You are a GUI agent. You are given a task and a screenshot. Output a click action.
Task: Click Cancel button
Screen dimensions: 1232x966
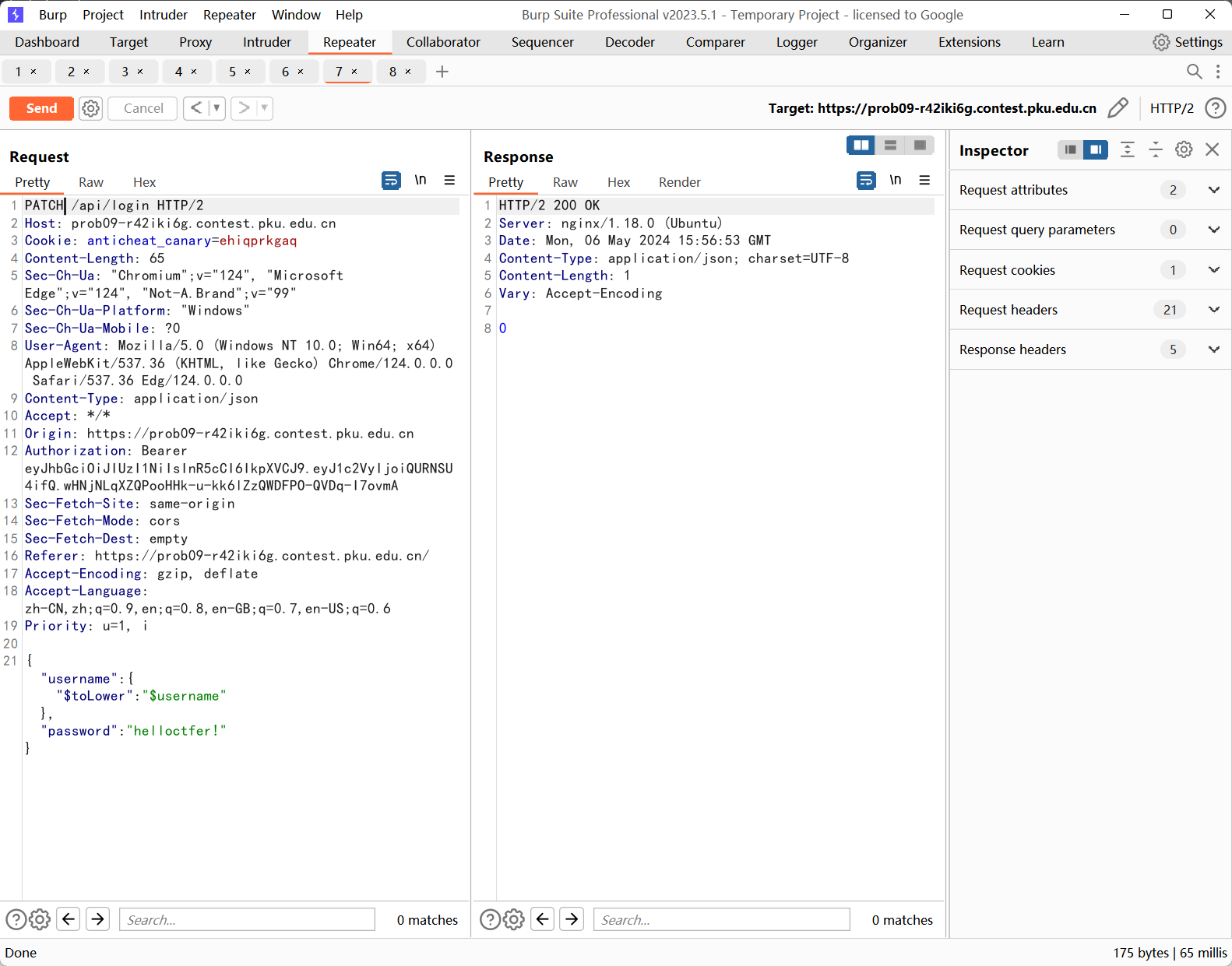click(143, 108)
